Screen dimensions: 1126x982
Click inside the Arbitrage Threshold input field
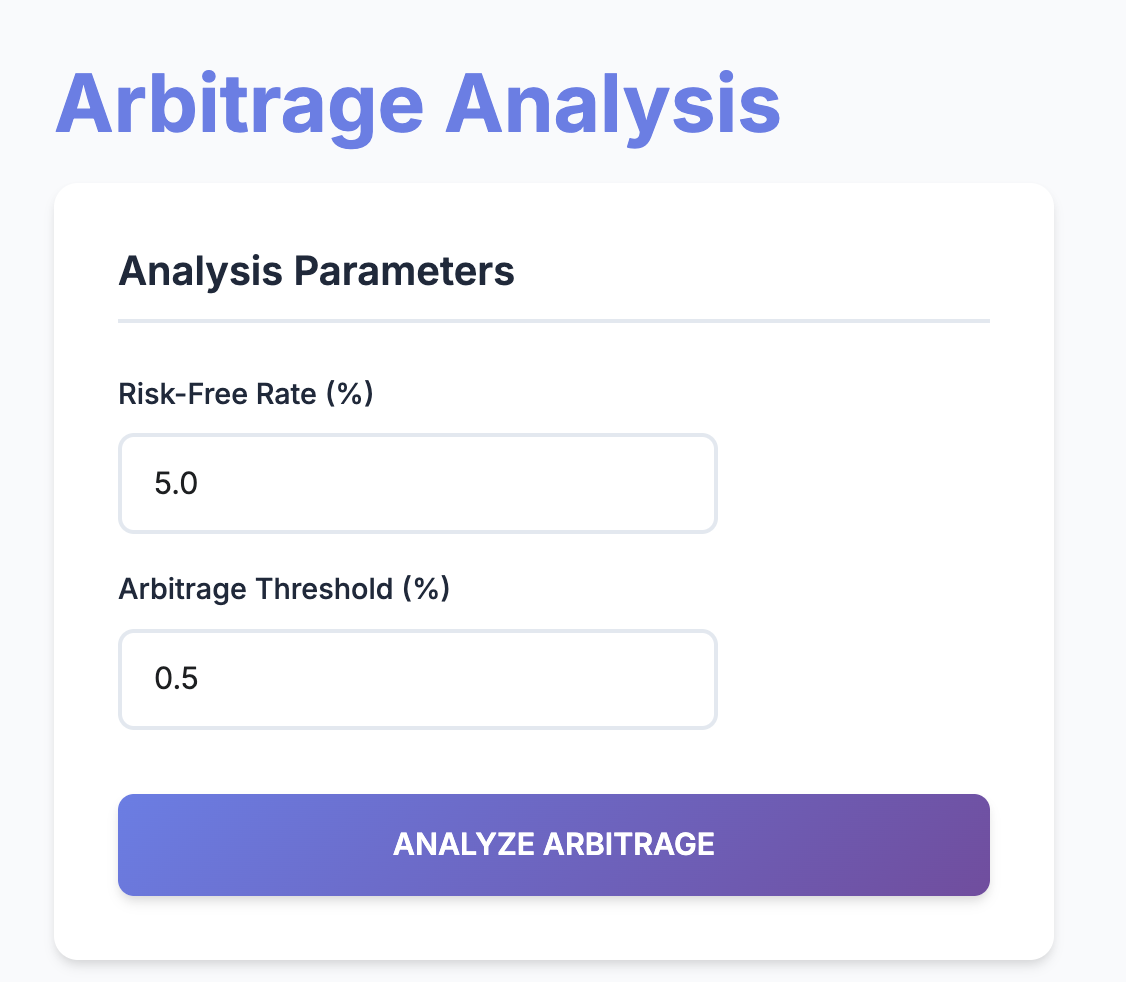tap(417, 679)
